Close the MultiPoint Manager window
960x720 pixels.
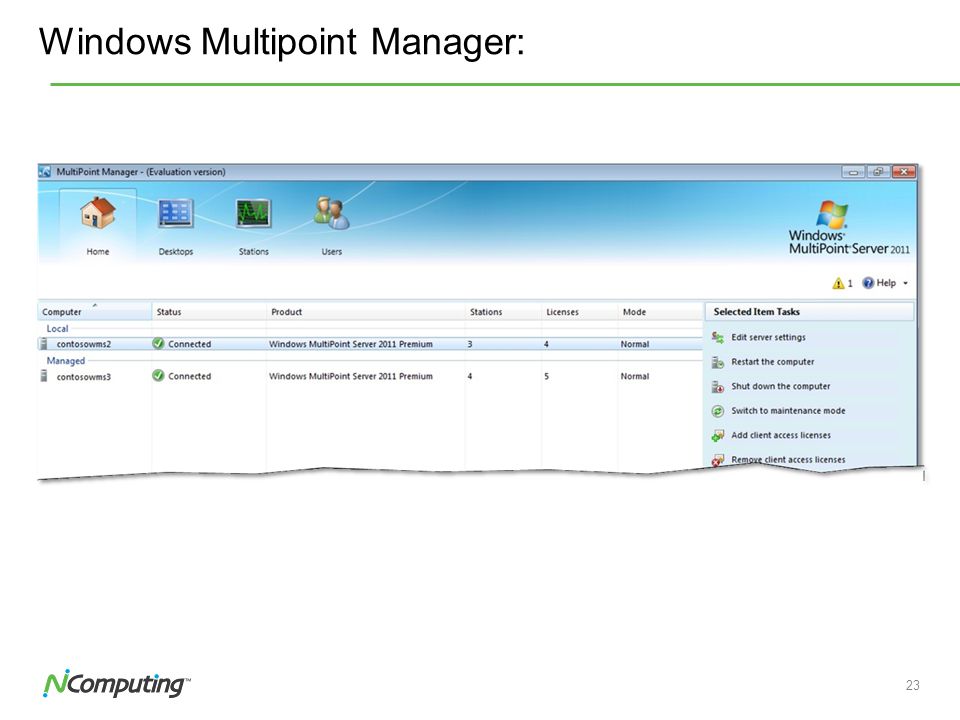[904, 172]
